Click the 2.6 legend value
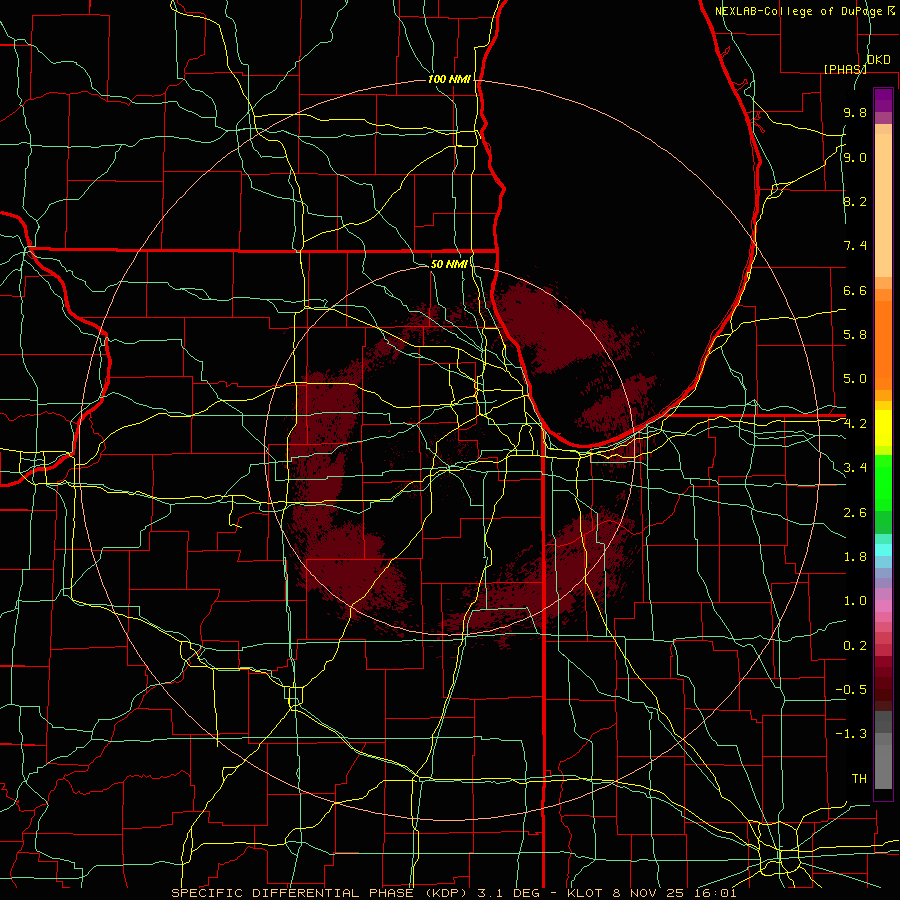This screenshot has width=900, height=900. tap(855, 513)
